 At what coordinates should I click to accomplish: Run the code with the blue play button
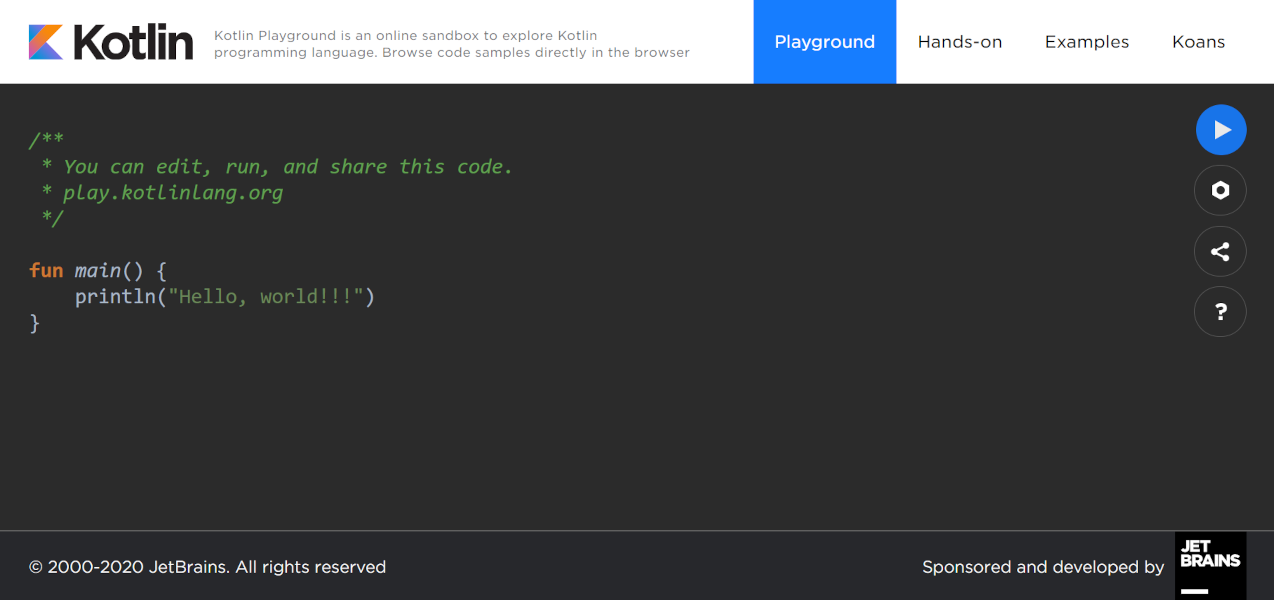[x=1220, y=130]
